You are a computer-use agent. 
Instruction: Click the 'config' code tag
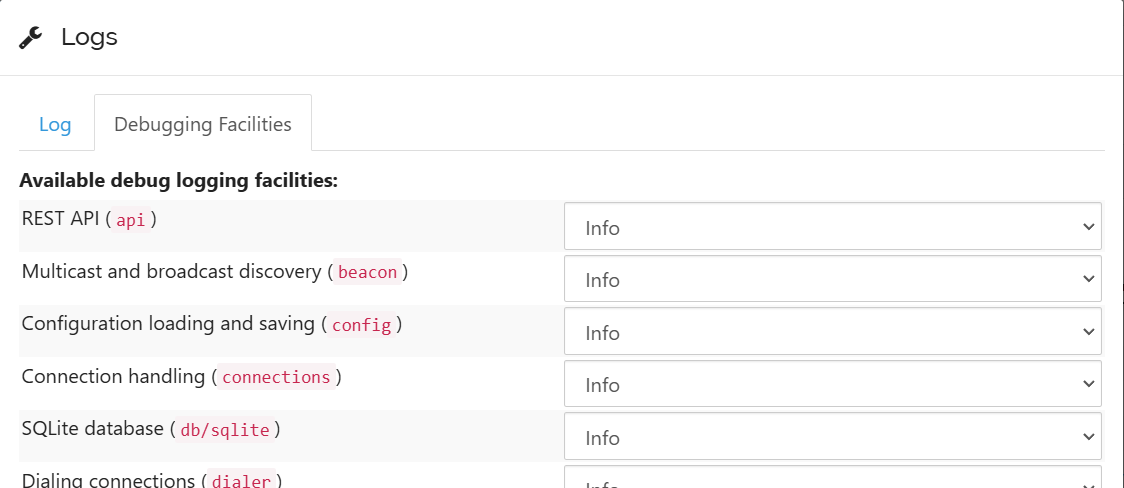(361, 325)
